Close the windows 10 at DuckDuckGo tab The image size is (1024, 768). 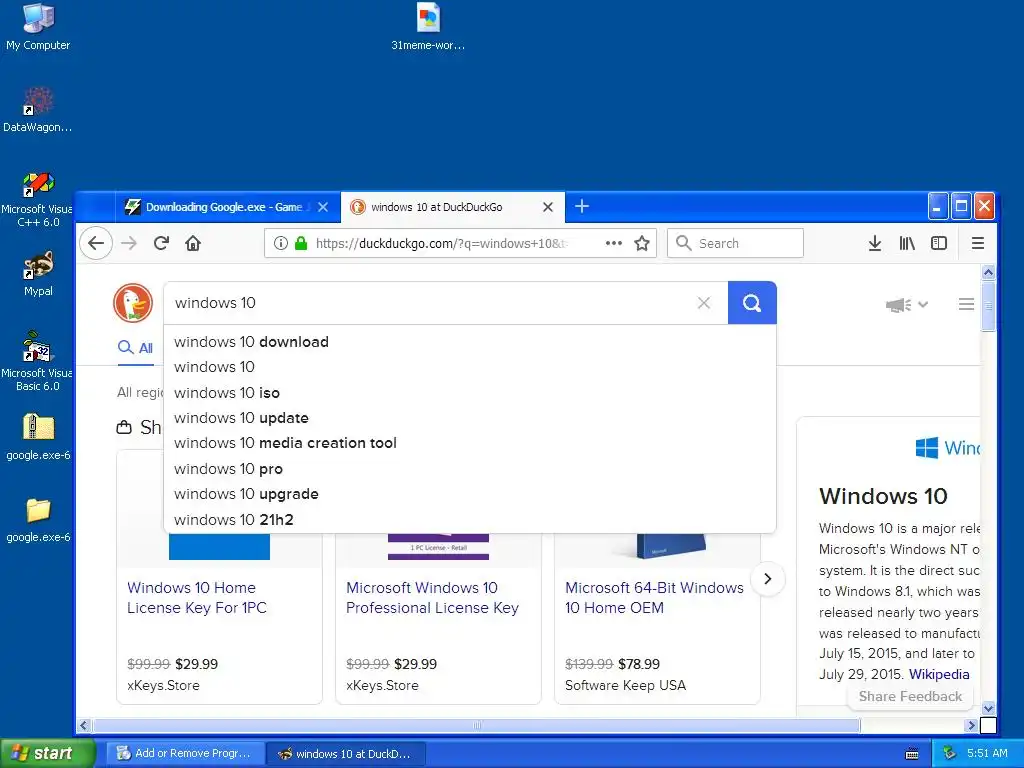coord(548,207)
